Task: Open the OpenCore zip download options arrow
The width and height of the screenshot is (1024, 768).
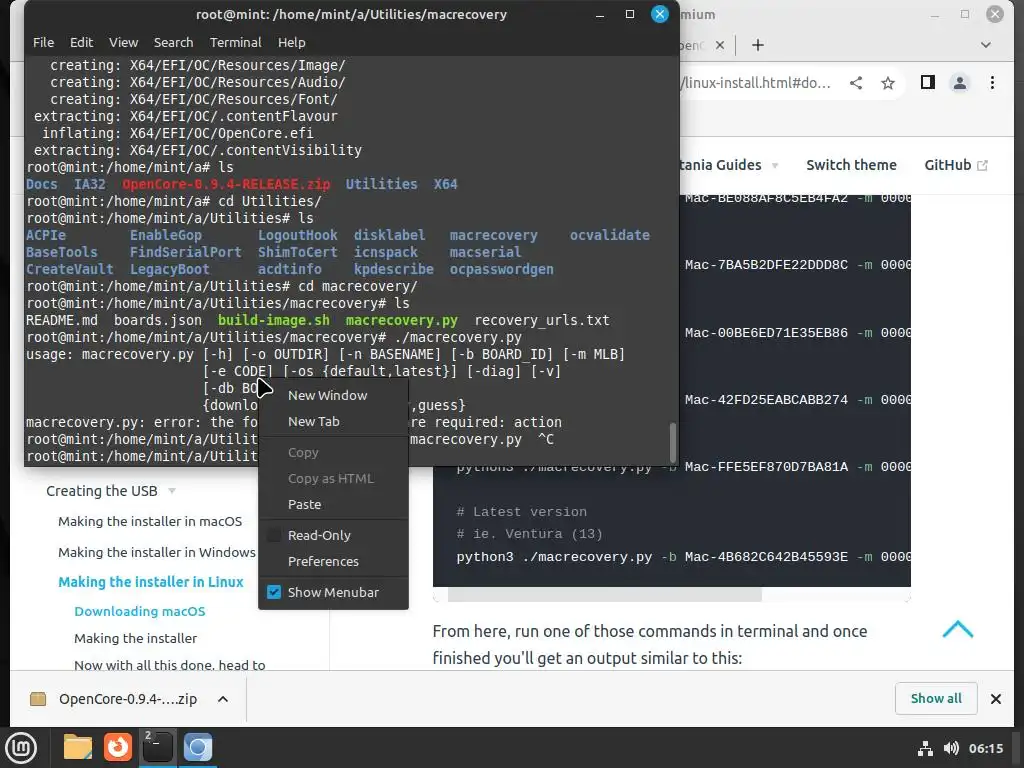Action: [223, 699]
